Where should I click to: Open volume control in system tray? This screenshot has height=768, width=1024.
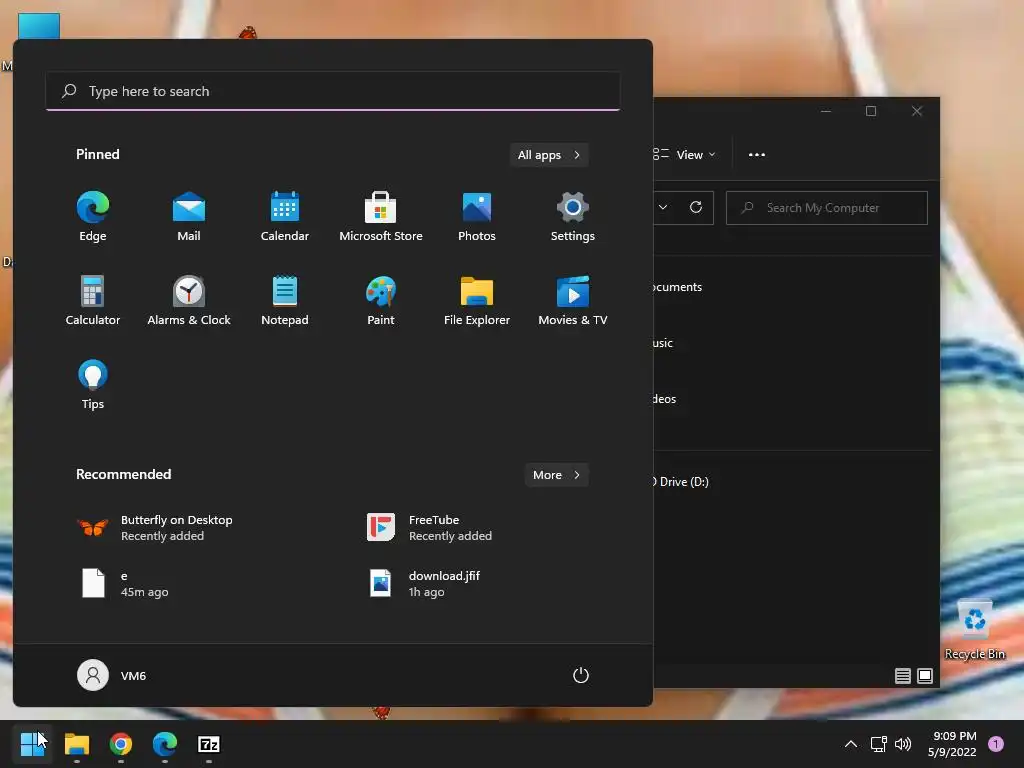pos(903,744)
